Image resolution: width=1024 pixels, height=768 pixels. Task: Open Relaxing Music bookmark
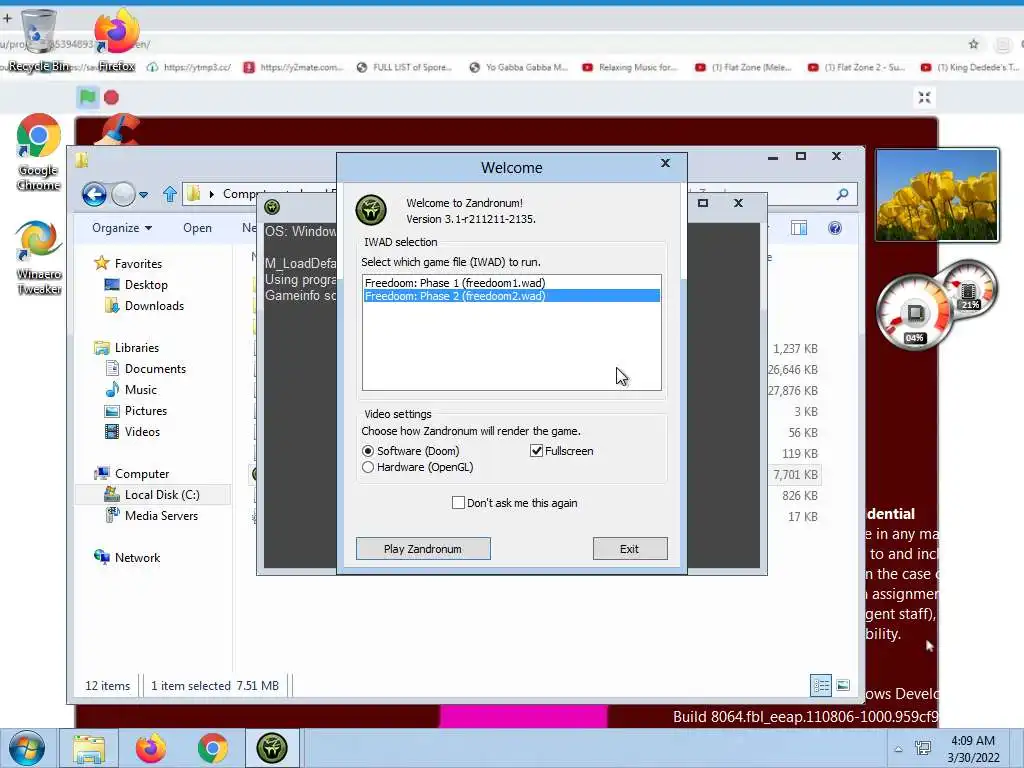[630, 67]
